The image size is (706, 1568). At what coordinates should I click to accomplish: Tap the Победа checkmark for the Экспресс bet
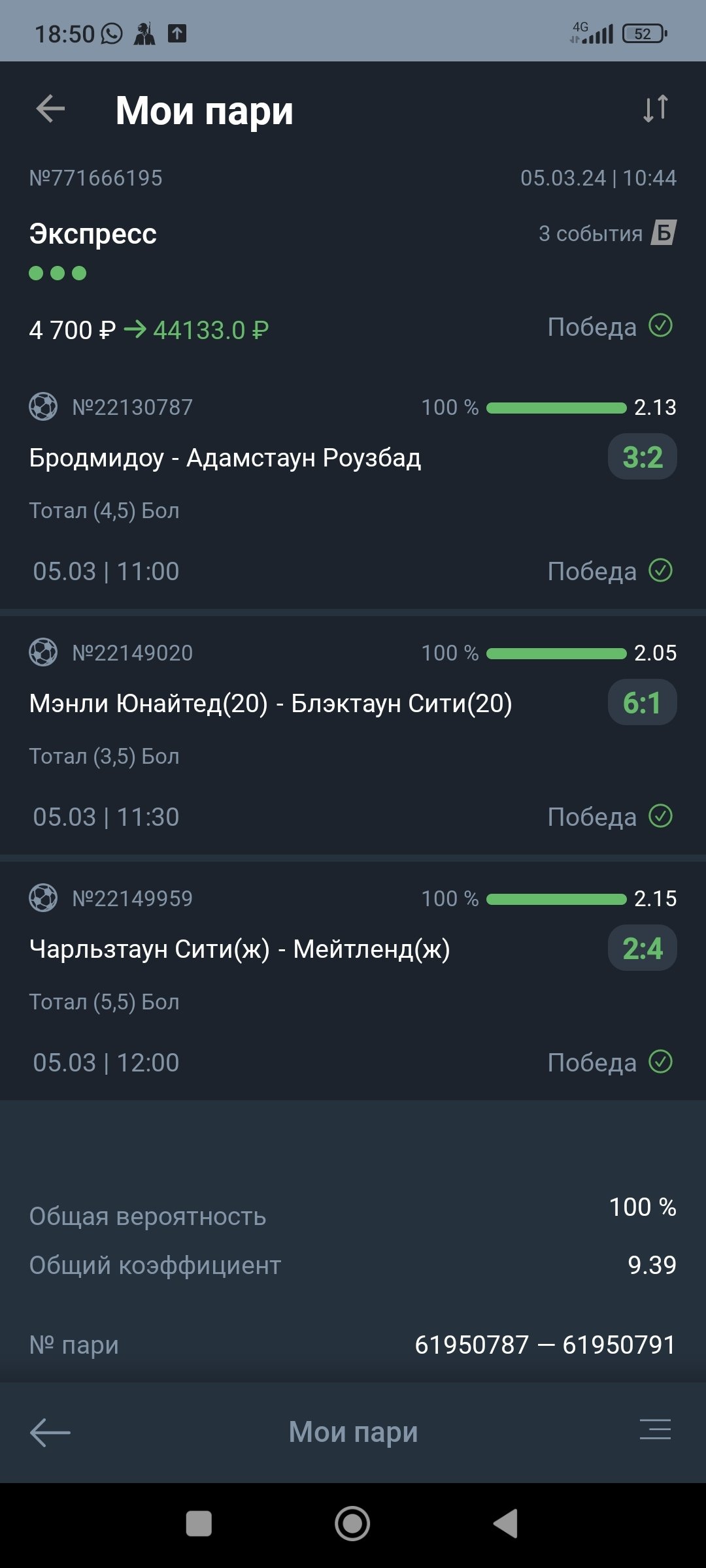coord(660,325)
